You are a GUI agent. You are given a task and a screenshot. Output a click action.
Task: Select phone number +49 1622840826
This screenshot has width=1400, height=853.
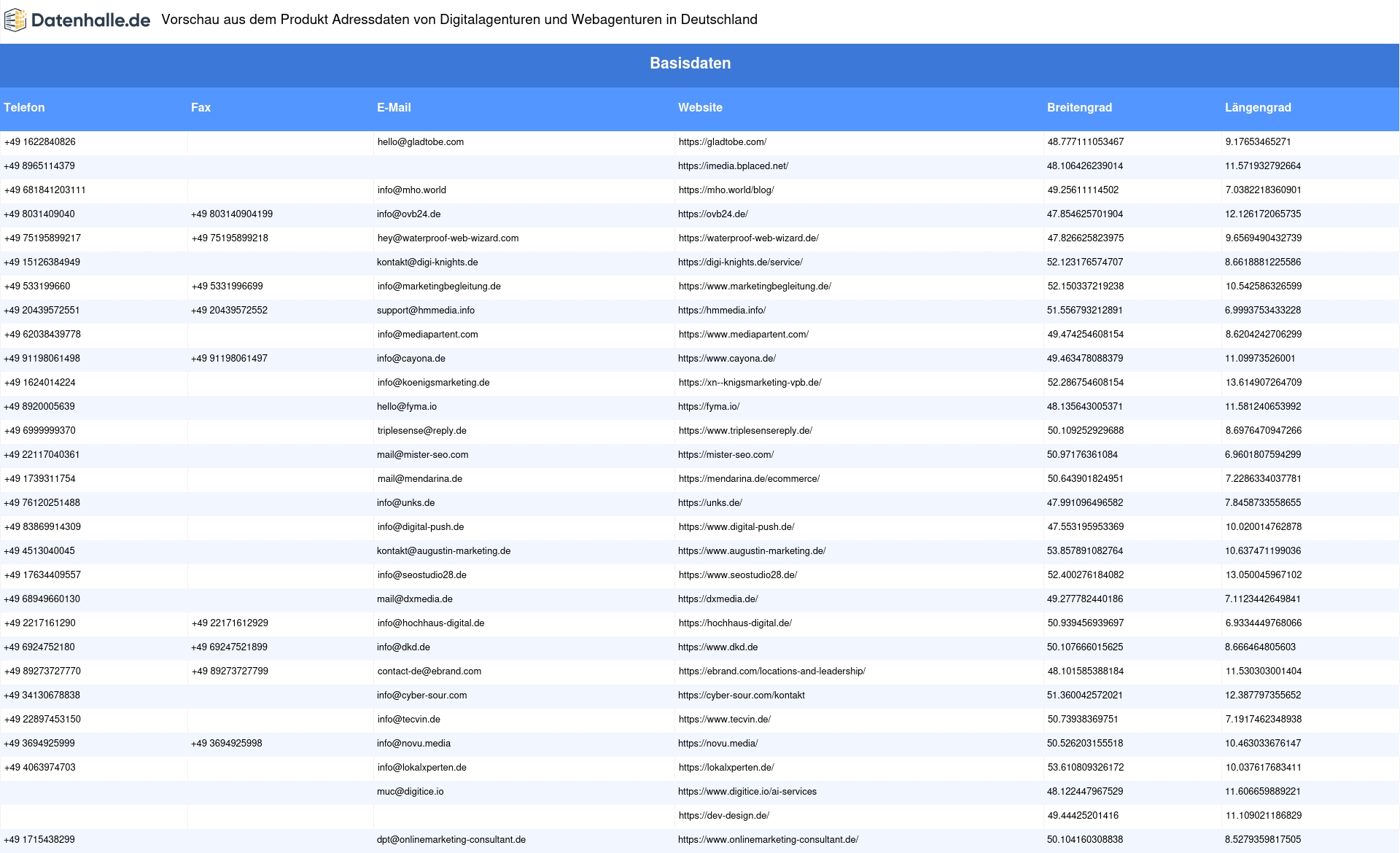pos(40,142)
